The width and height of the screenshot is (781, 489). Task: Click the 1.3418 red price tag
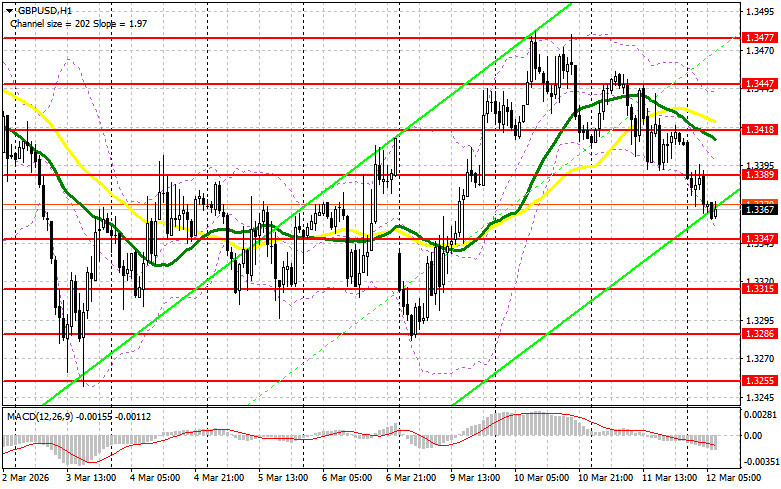tap(758, 130)
